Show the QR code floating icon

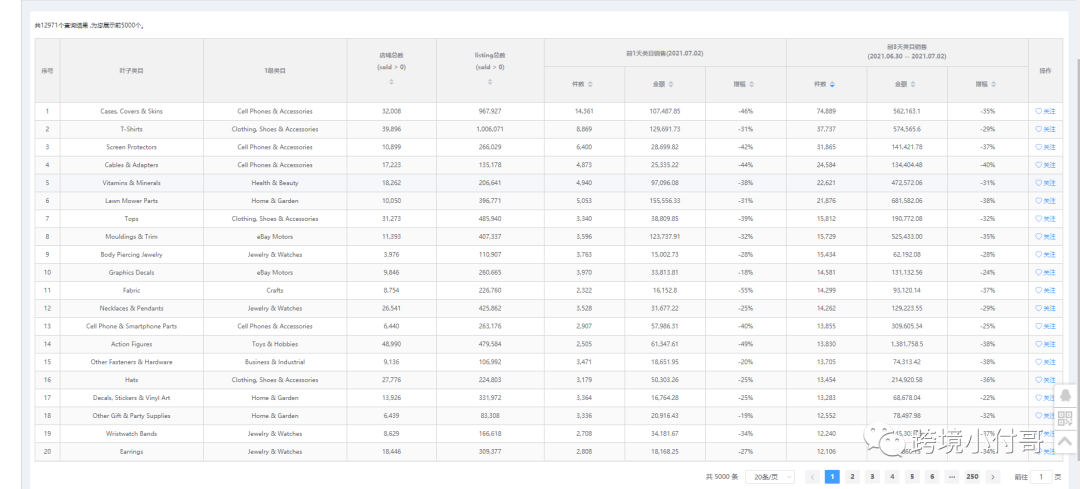[x=1065, y=419]
